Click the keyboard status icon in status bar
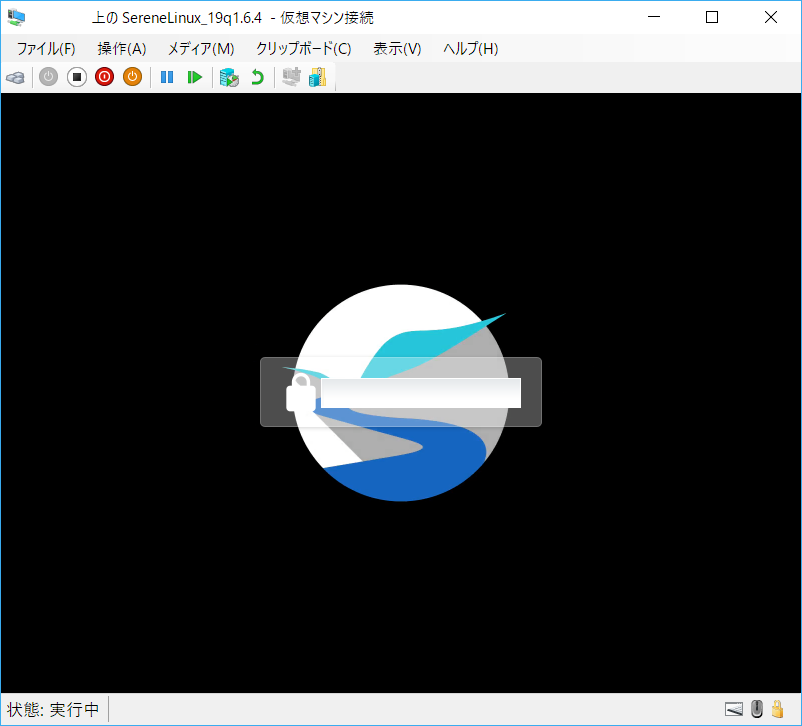This screenshot has height=726, width=802. tap(734, 709)
